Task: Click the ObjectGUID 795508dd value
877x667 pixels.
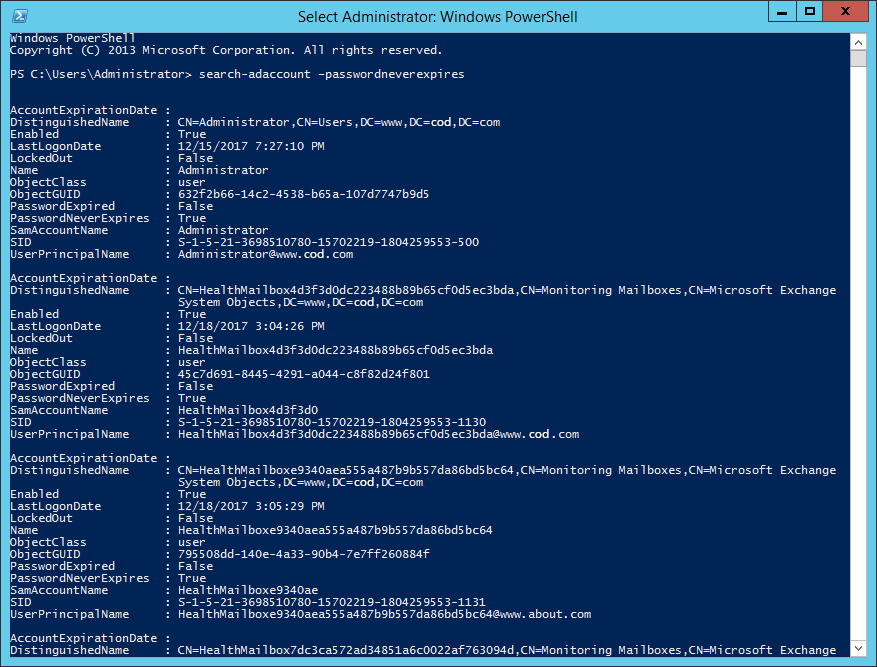Action: pyautogui.click(x=304, y=554)
